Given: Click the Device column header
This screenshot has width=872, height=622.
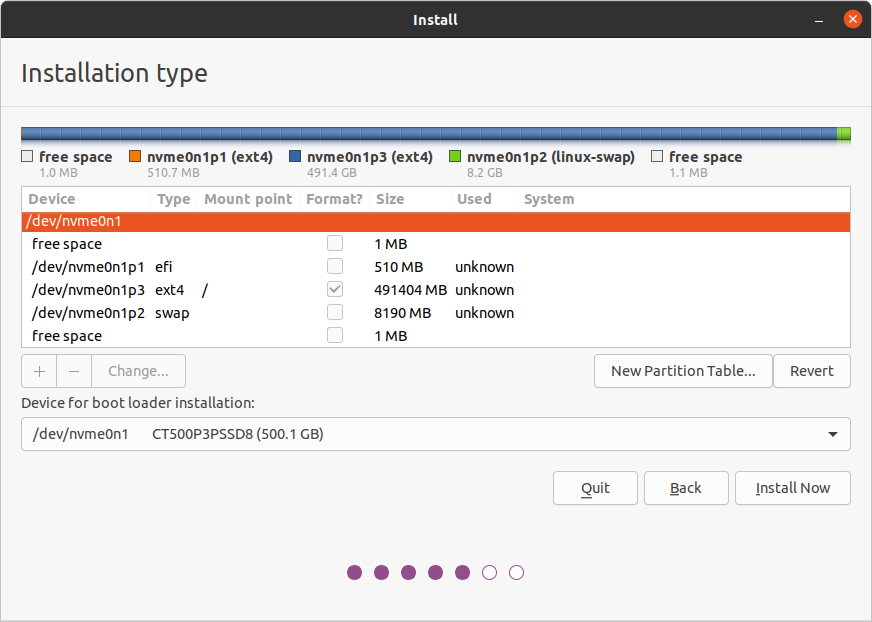Looking at the screenshot, I should tap(86, 199).
